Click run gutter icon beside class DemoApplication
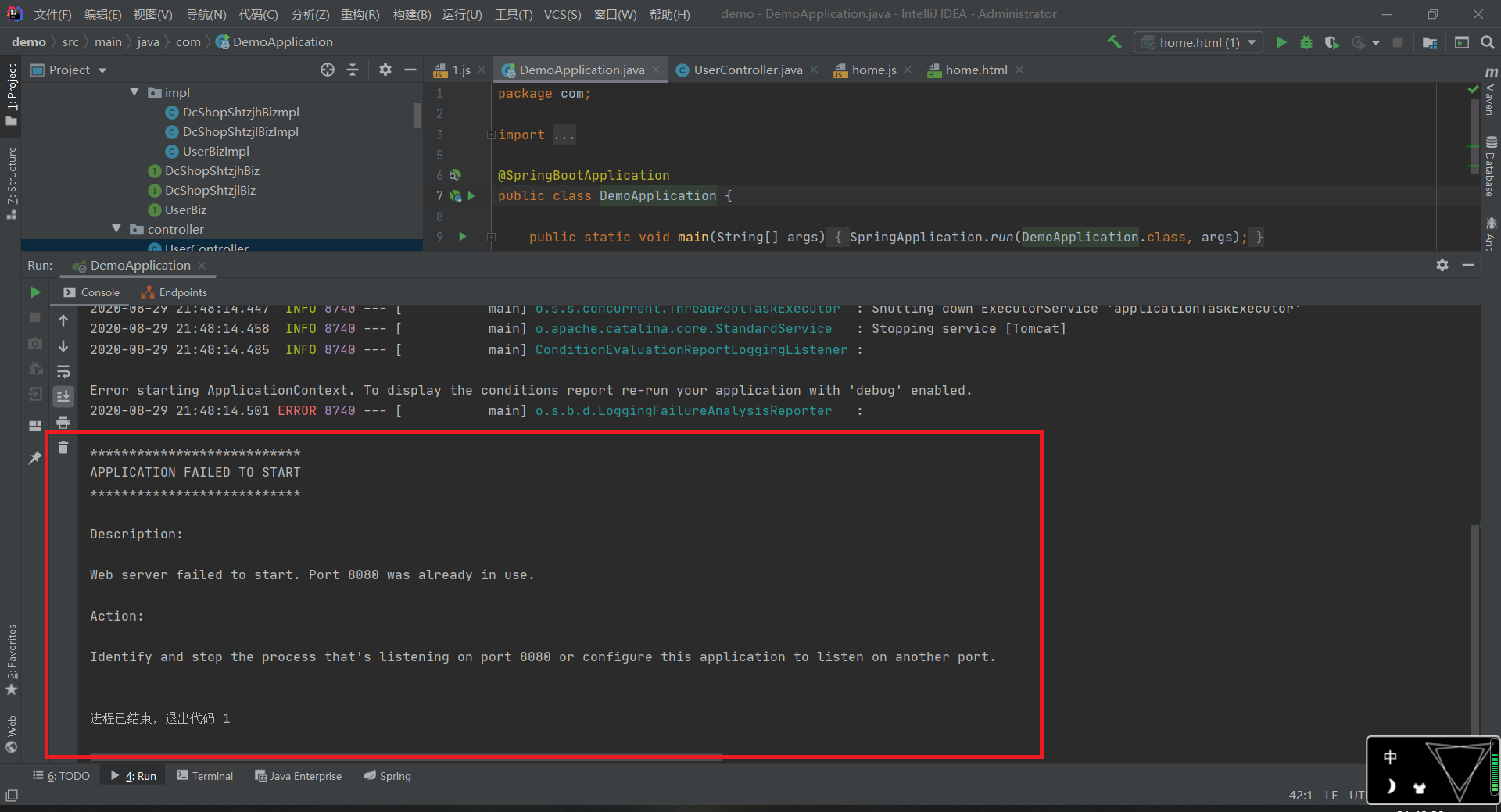Image resolution: width=1501 pixels, height=812 pixels. click(x=471, y=195)
